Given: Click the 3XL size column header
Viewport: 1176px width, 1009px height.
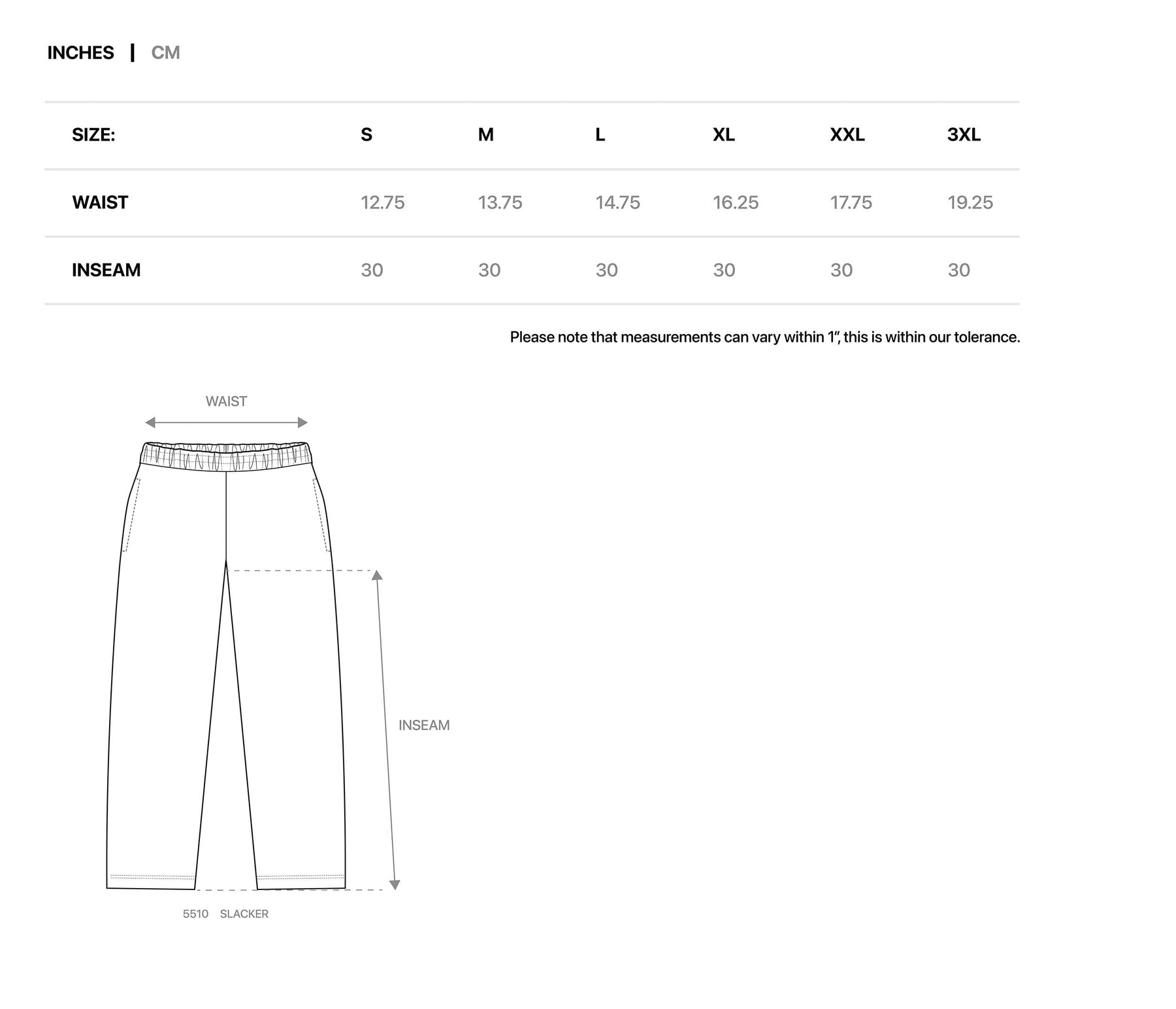Looking at the screenshot, I should pyautogui.click(x=964, y=135).
